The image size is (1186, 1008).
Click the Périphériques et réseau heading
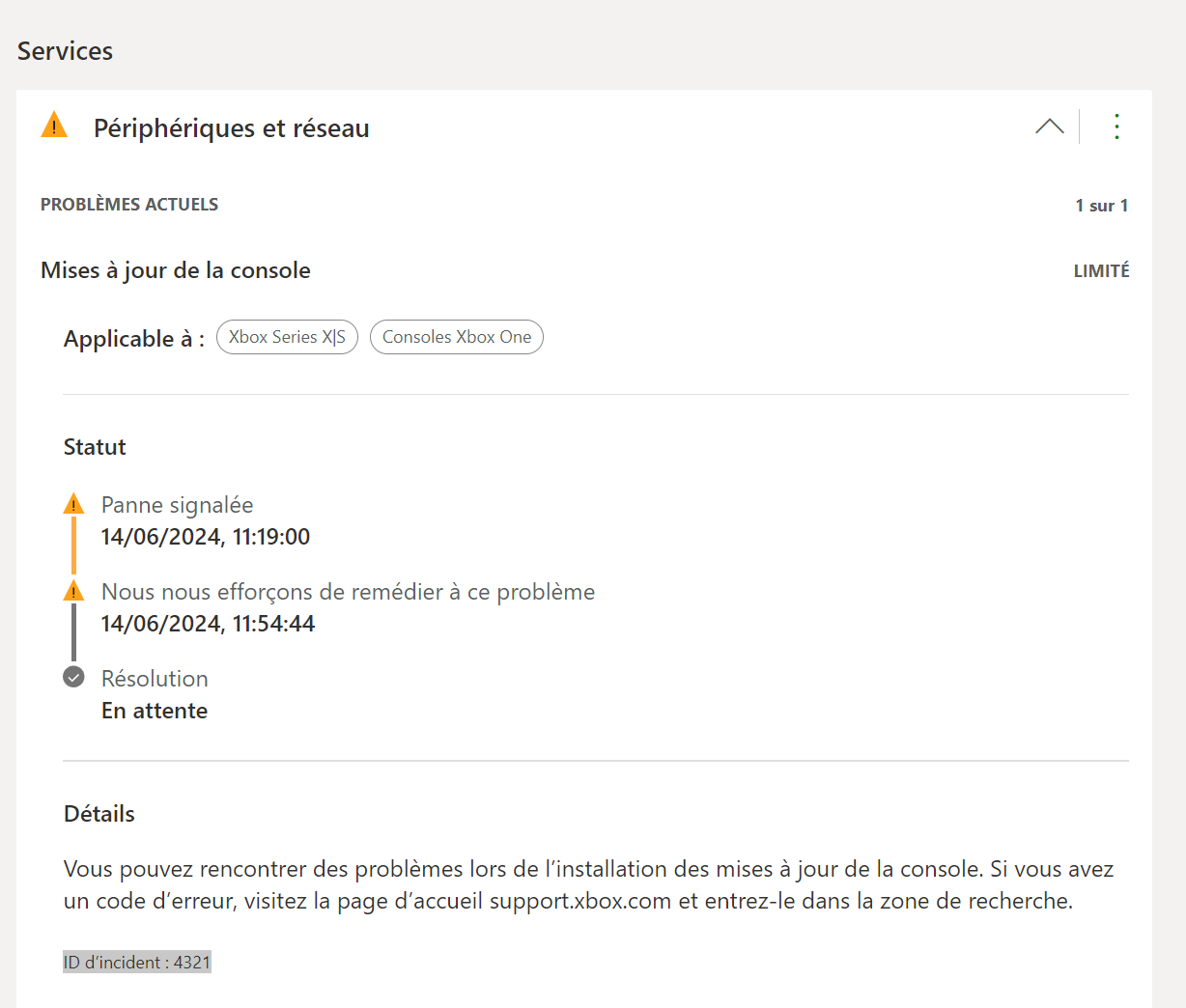(231, 128)
